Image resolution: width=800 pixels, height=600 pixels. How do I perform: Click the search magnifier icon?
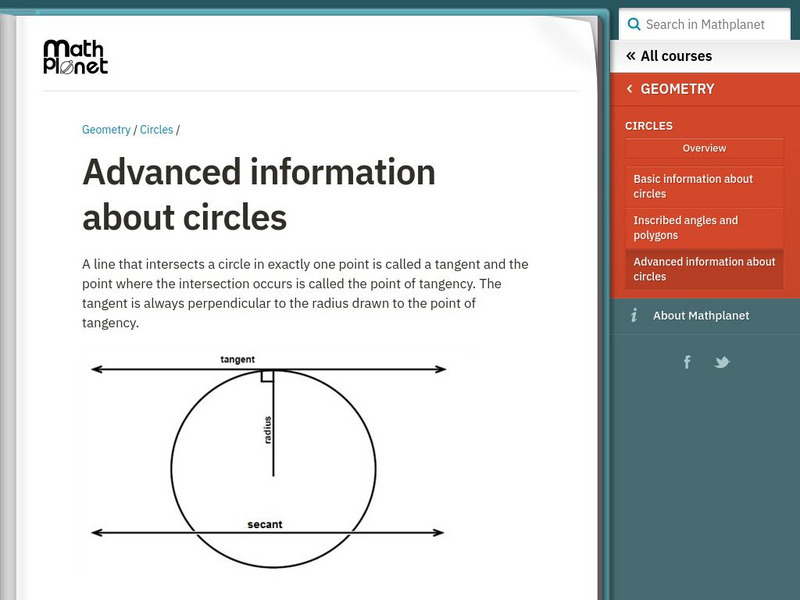point(633,24)
